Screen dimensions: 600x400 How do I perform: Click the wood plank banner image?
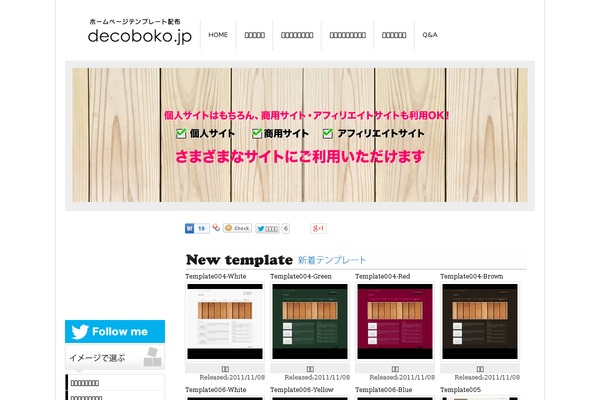[300, 135]
